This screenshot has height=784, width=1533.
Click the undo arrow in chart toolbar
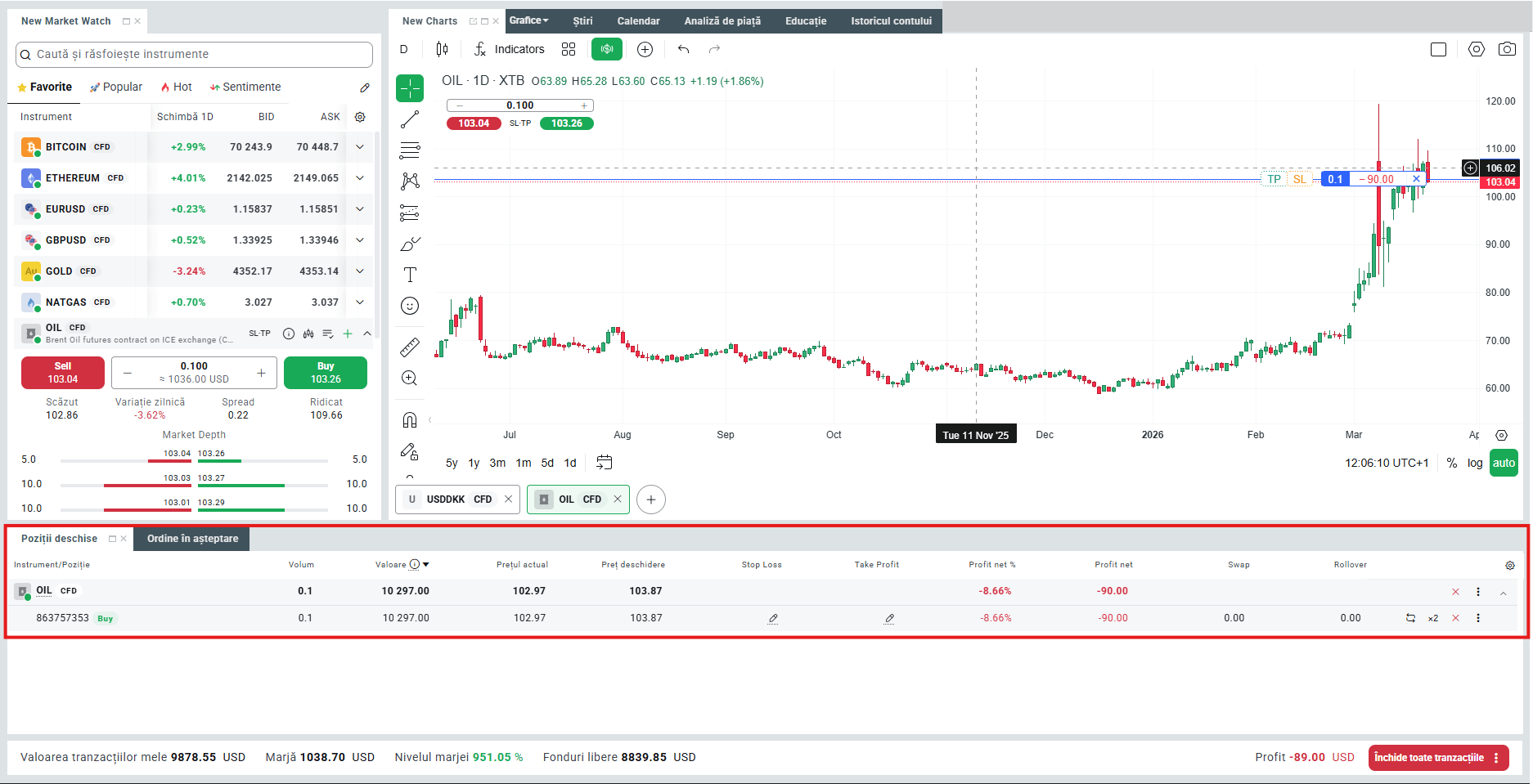click(683, 50)
